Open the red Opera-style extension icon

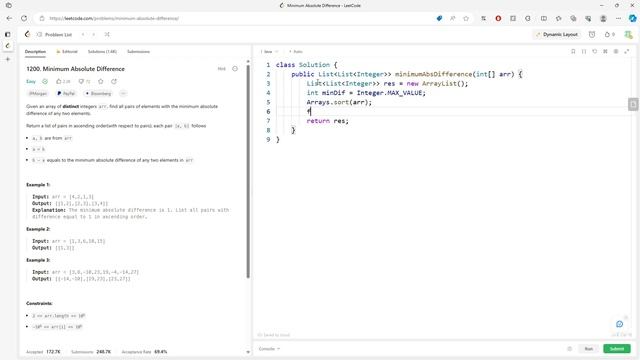coord(498,18)
